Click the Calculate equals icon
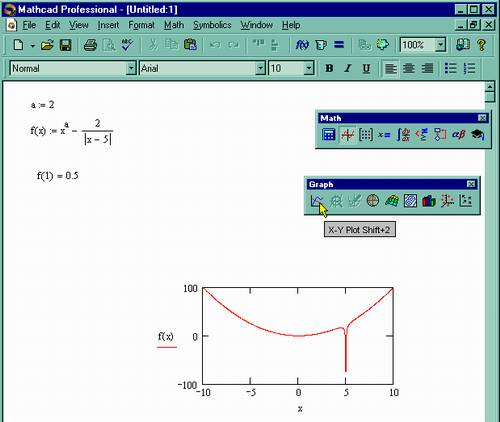The height and width of the screenshot is (422, 500). click(339, 45)
